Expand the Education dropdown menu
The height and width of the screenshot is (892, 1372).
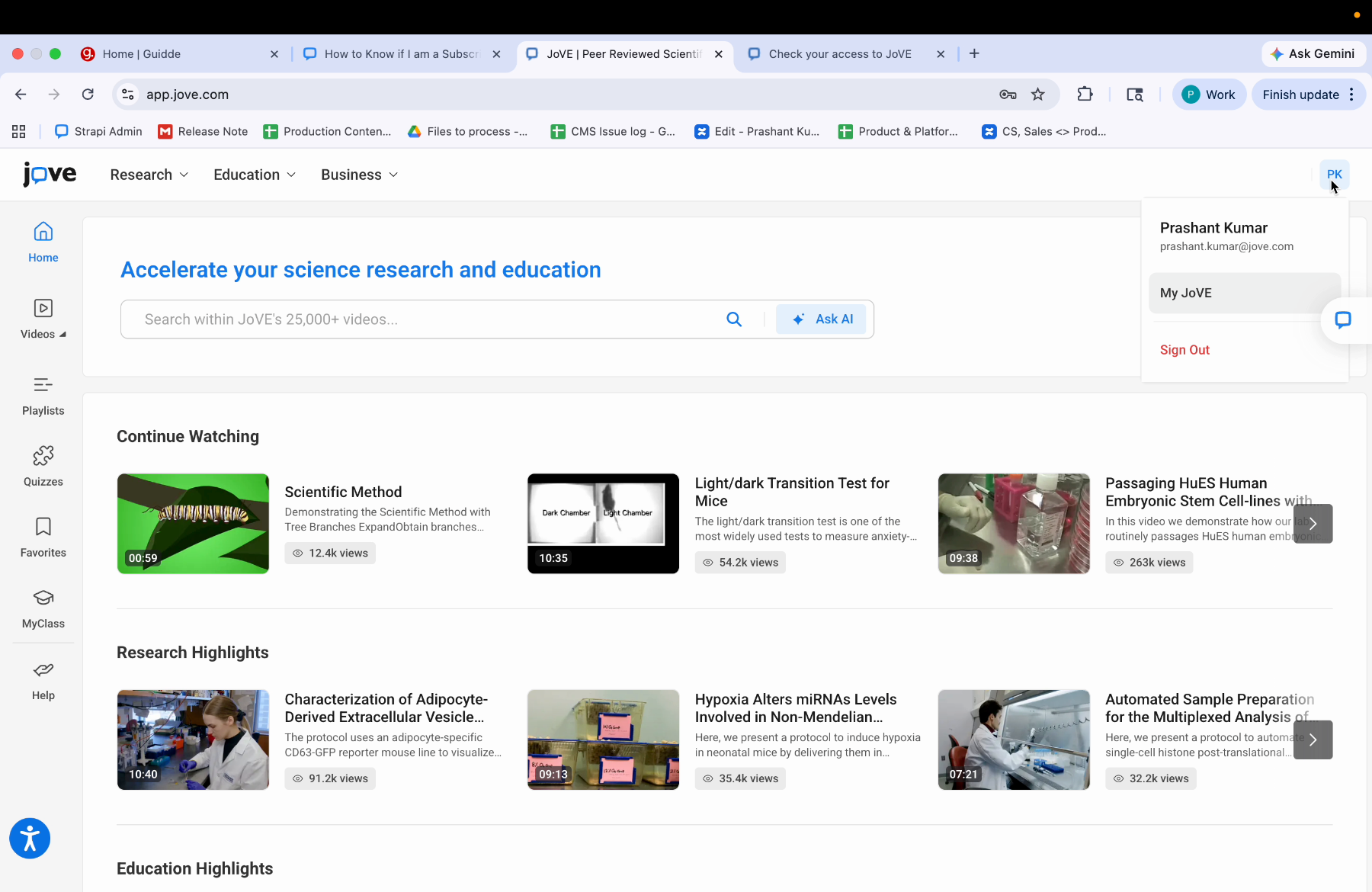[255, 175]
